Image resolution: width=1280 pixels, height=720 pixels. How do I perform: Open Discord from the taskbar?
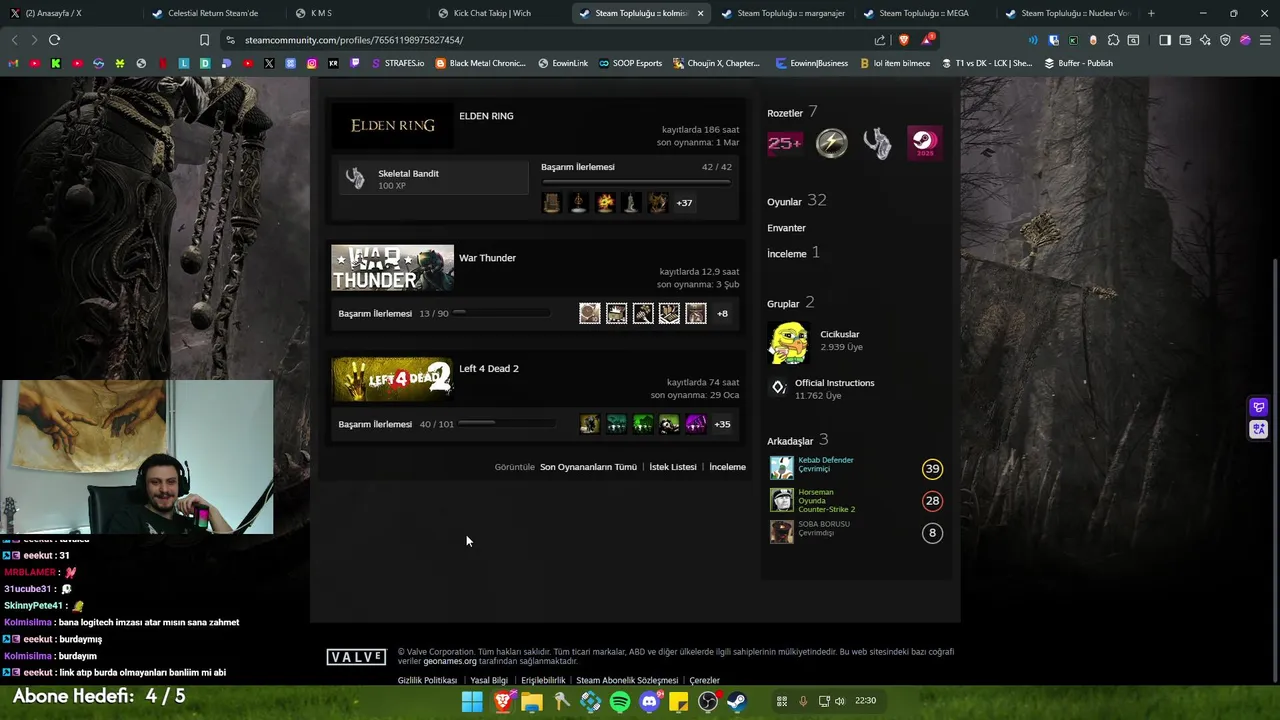[x=649, y=702]
